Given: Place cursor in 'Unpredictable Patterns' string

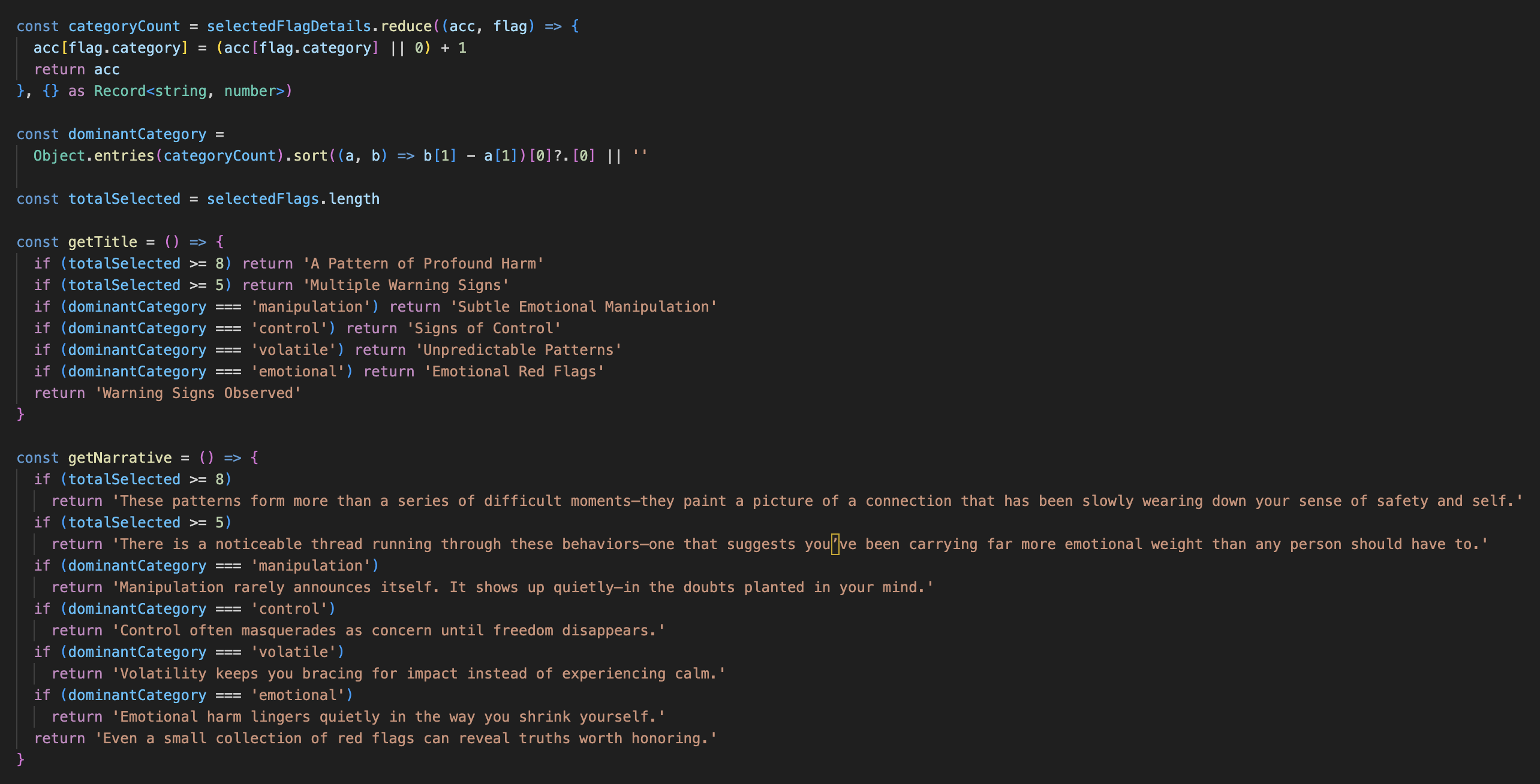Looking at the screenshot, I should (518, 350).
